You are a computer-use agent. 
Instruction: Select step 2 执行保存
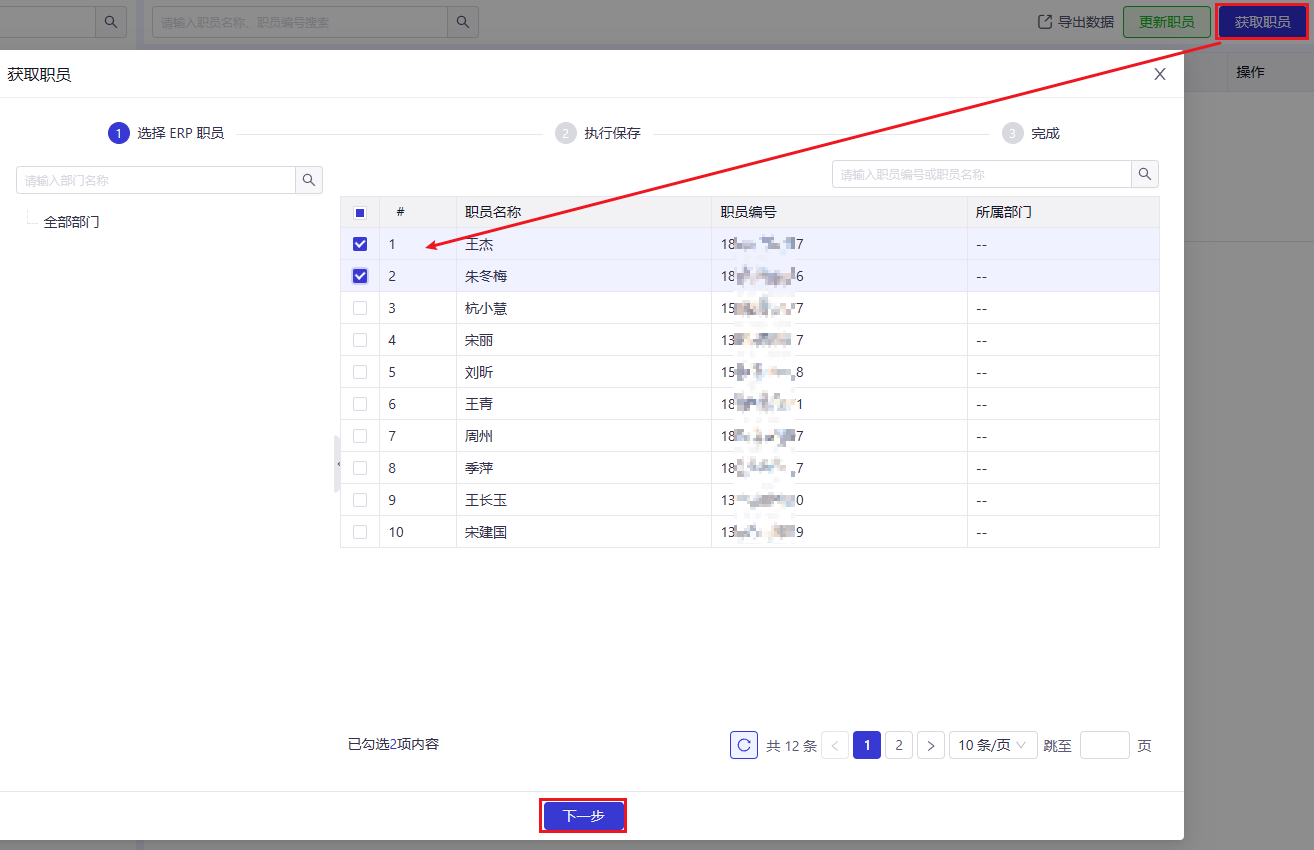(x=598, y=133)
